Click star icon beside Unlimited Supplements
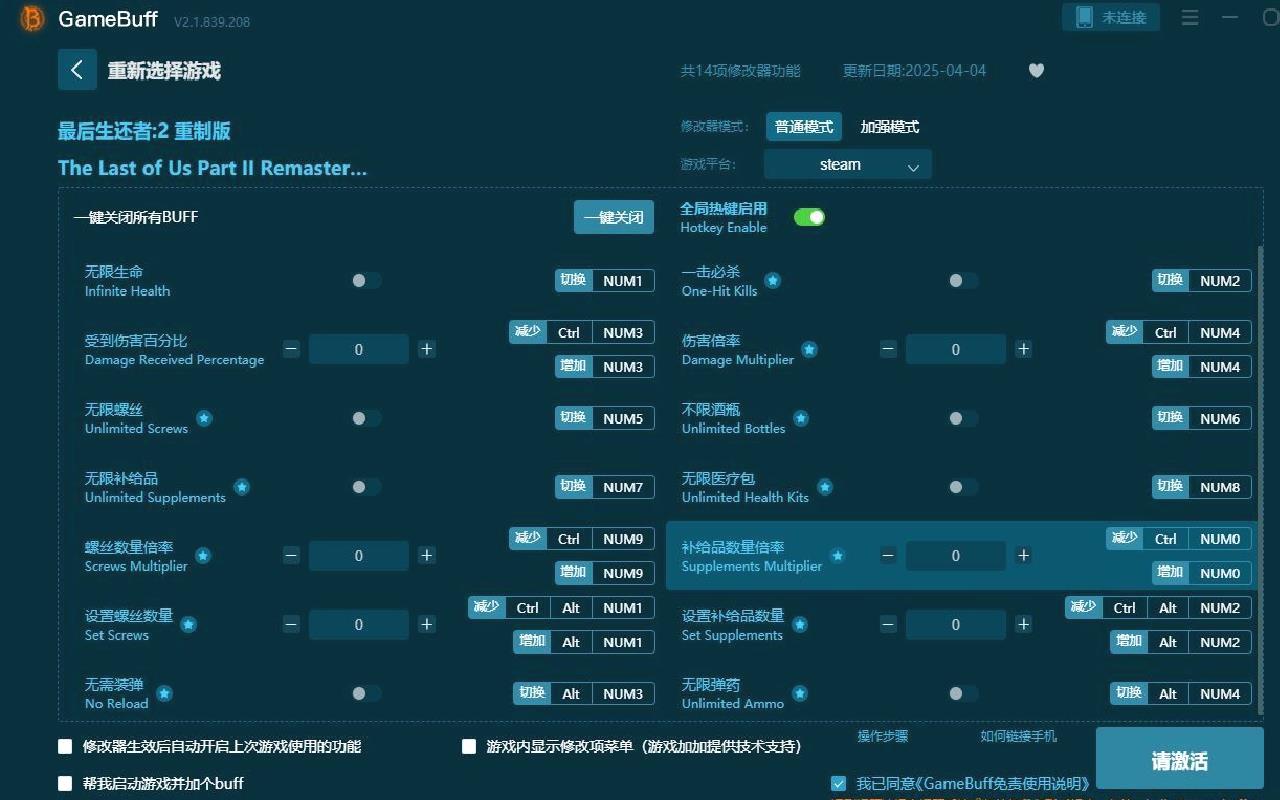The image size is (1280, 800). [x=242, y=488]
